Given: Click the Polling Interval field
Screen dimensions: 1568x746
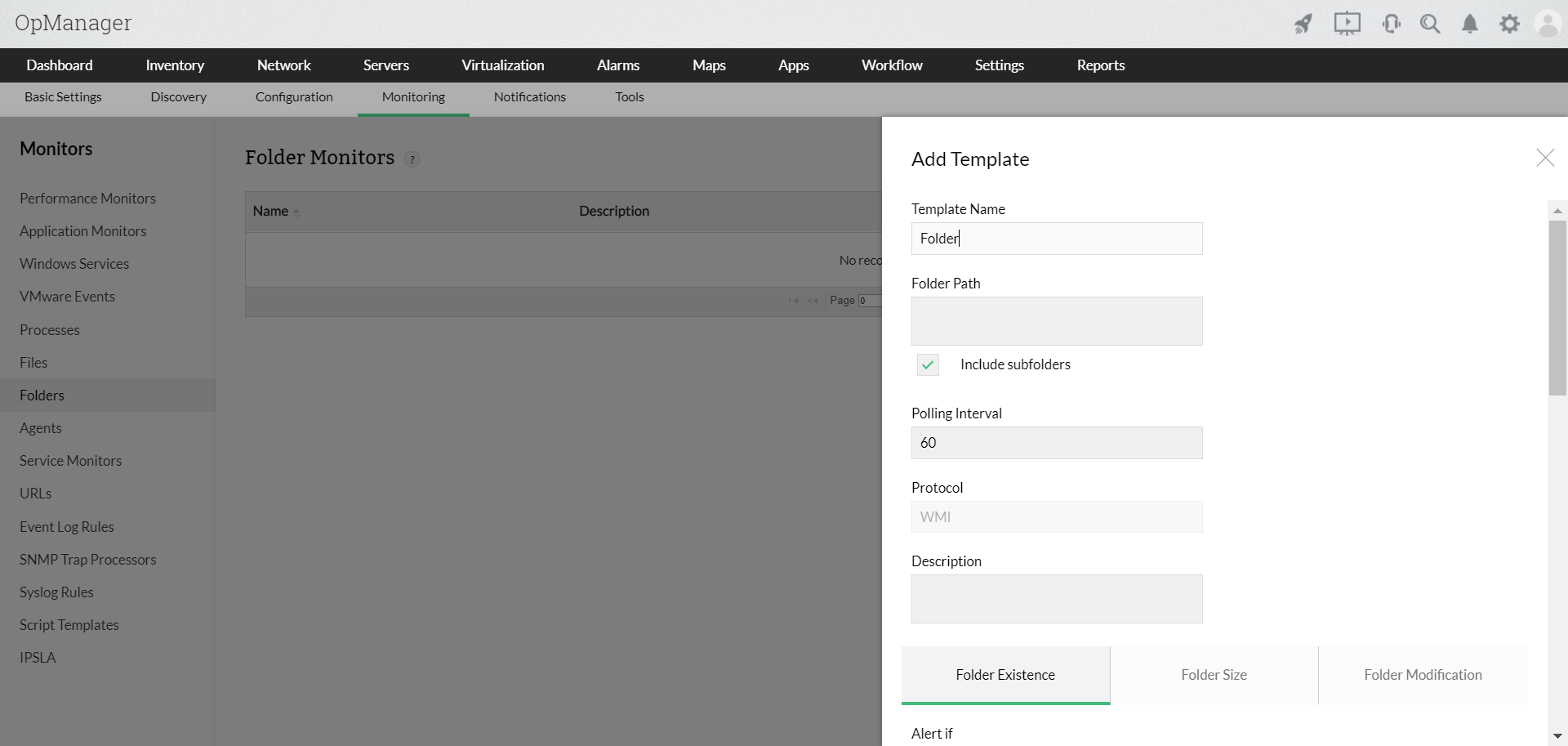Looking at the screenshot, I should click(1057, 443).
